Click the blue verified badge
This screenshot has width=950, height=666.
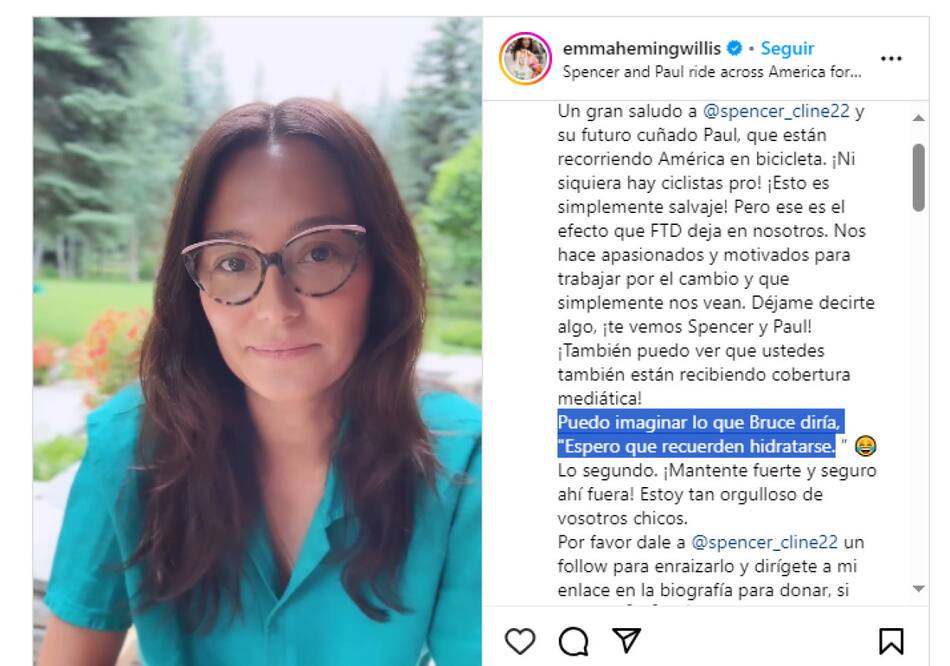click(x=734, y=48)
